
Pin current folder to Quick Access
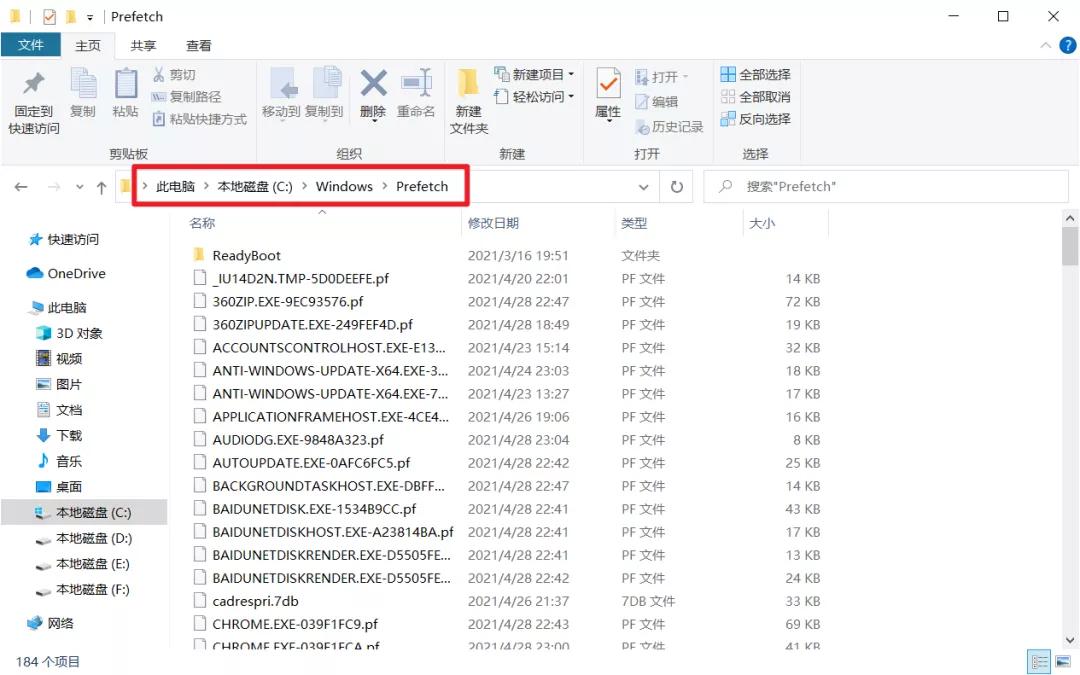tap(32, 97)
